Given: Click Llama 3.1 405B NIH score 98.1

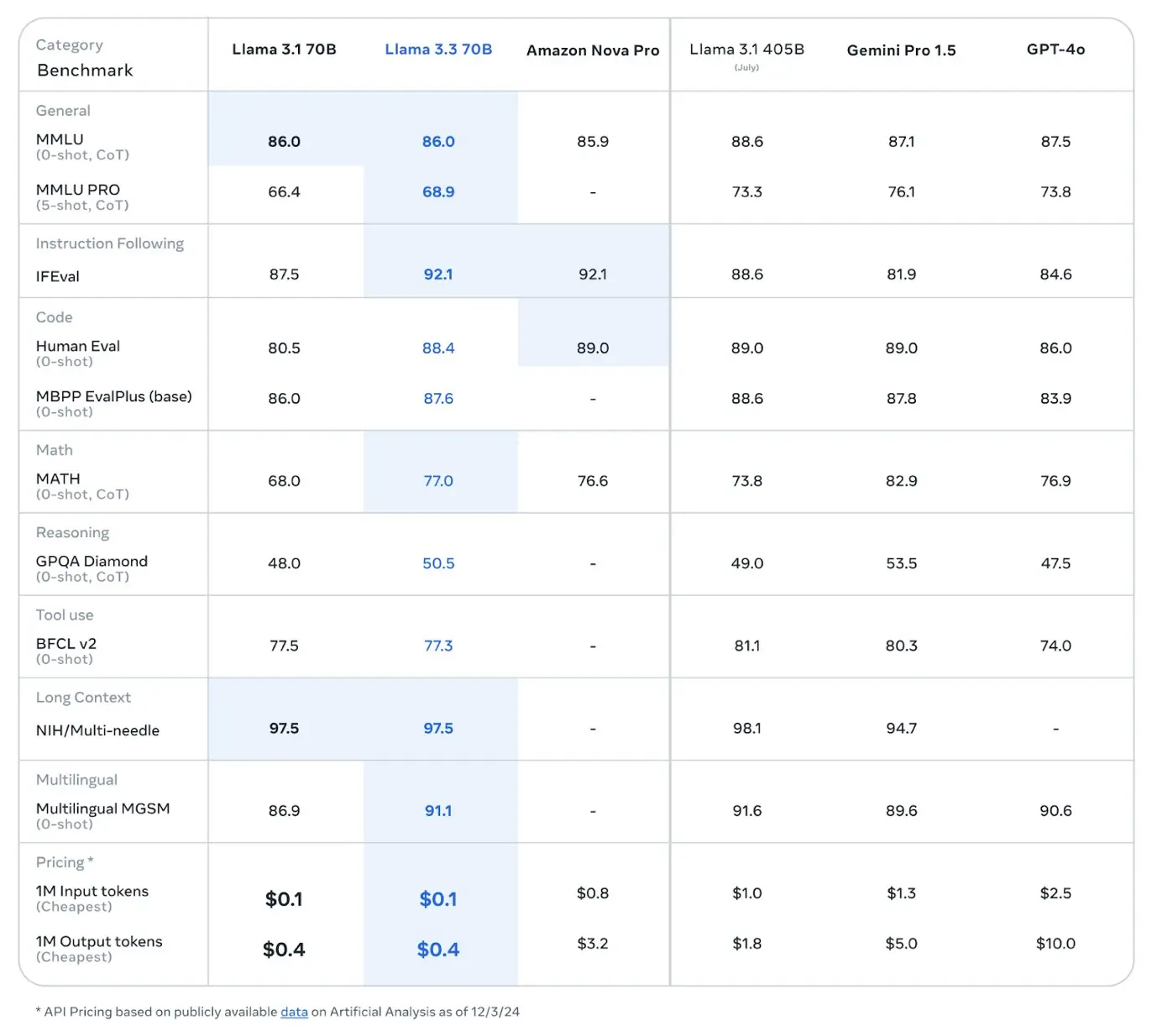Looking at the screenshot, I should click(x=747, y=729).
